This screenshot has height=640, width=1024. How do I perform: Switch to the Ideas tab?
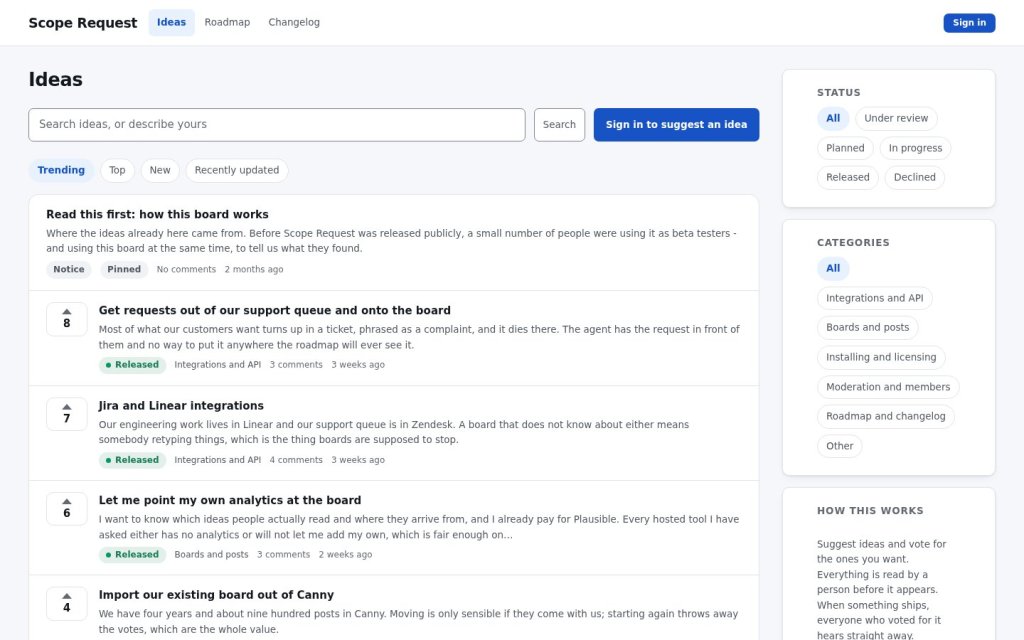pos(171,22)
